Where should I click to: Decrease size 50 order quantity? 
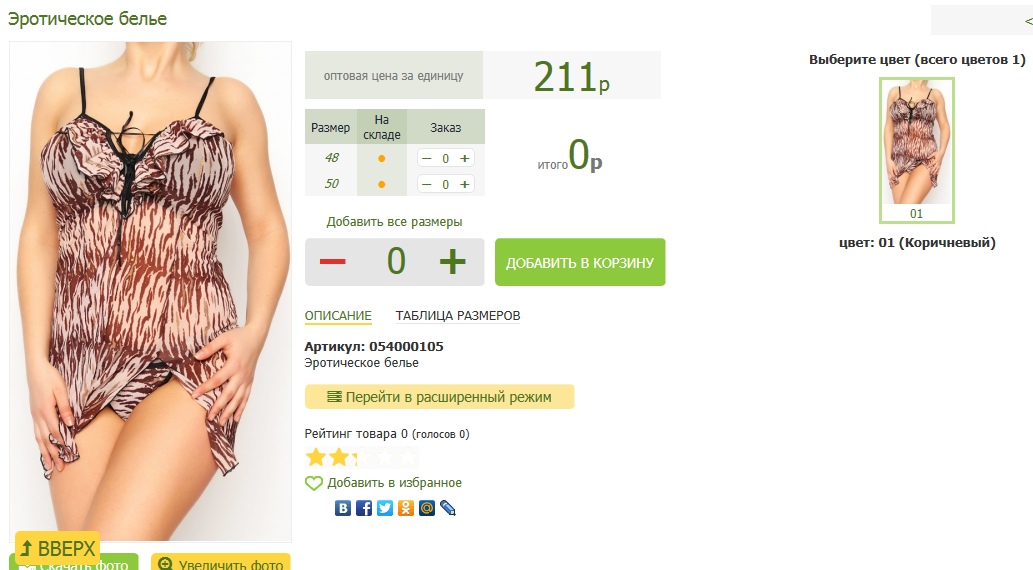coord(427,185)
